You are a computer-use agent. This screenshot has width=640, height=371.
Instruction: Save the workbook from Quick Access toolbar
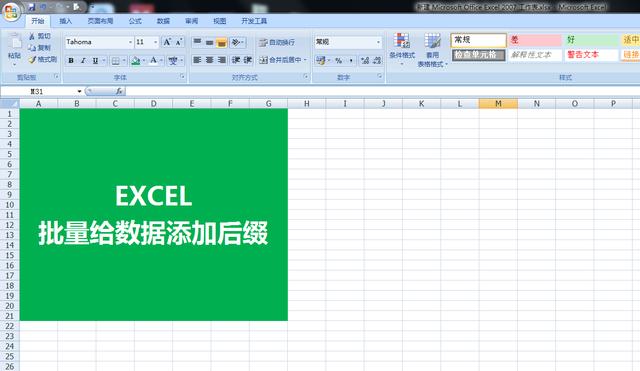point(31,7)
